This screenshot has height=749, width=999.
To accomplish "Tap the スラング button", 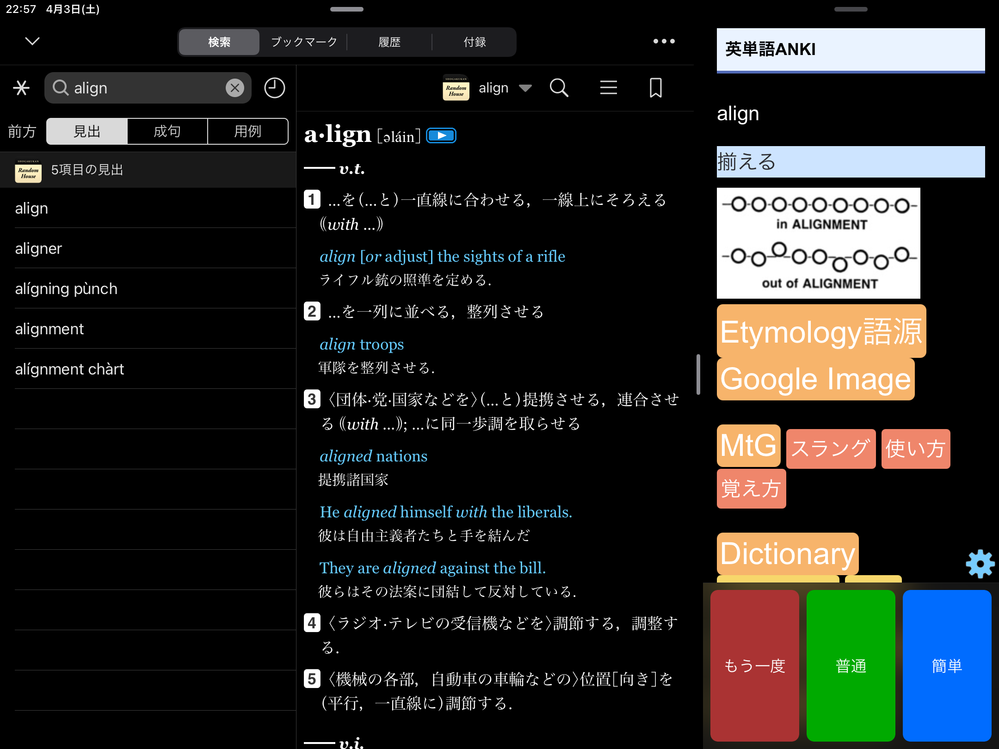I will click(x=830, y=449).
